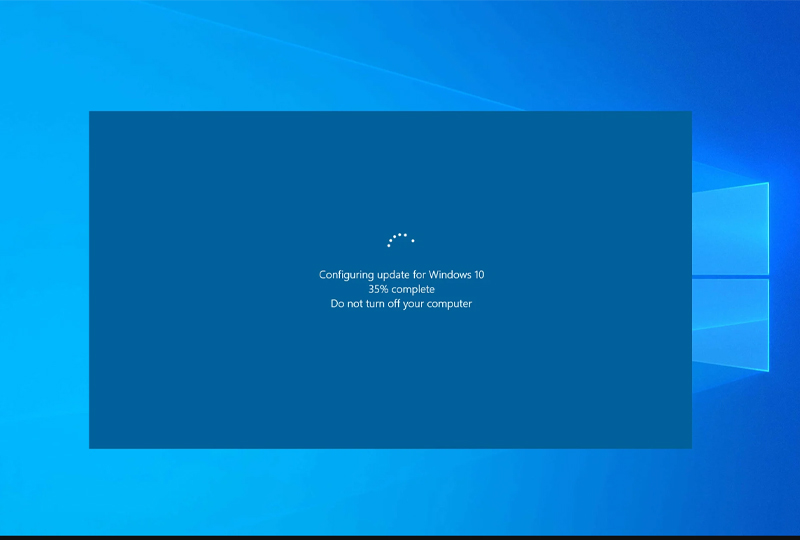Click 'Do not turn off your computer' text
The height and width of the screenshot is (540, 800).
coord(401,304)
